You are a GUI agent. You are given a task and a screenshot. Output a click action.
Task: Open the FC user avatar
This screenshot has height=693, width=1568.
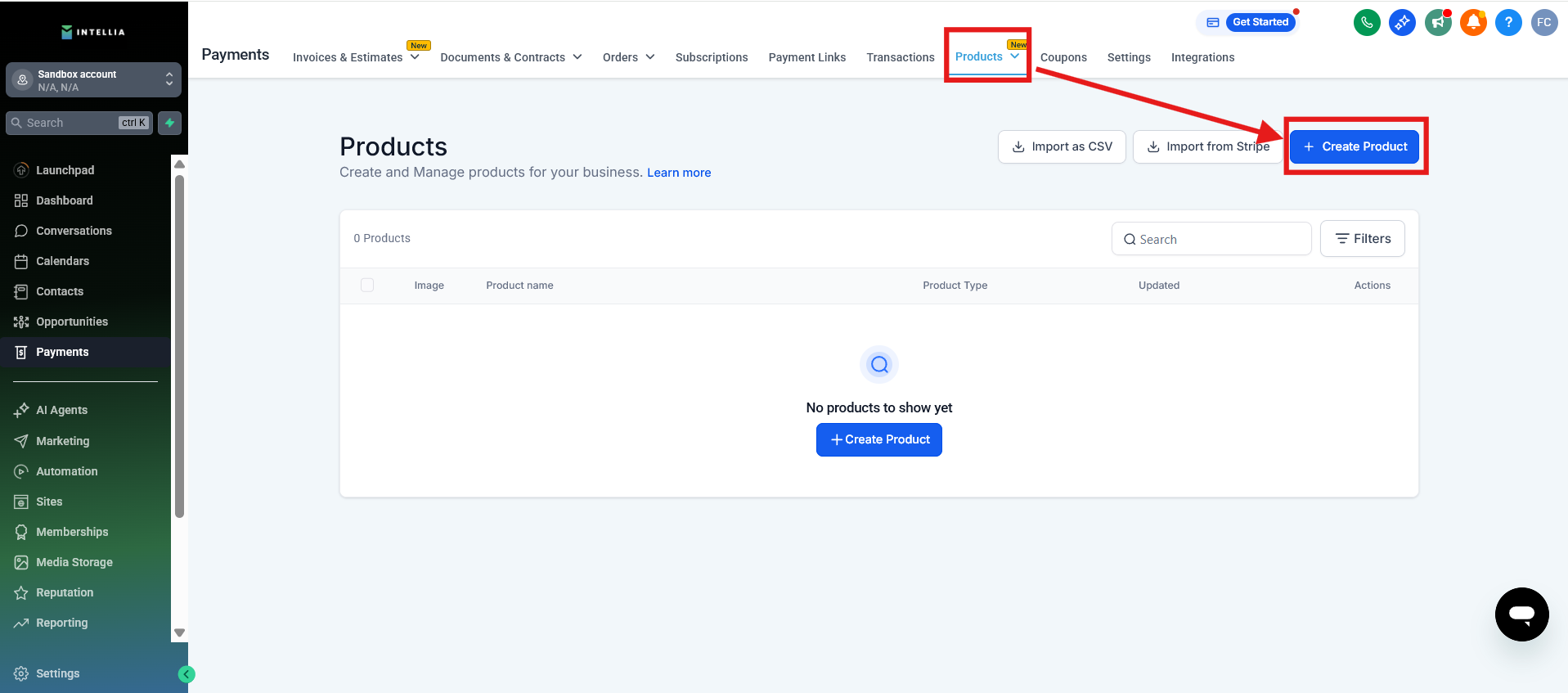click(1543, 22)
